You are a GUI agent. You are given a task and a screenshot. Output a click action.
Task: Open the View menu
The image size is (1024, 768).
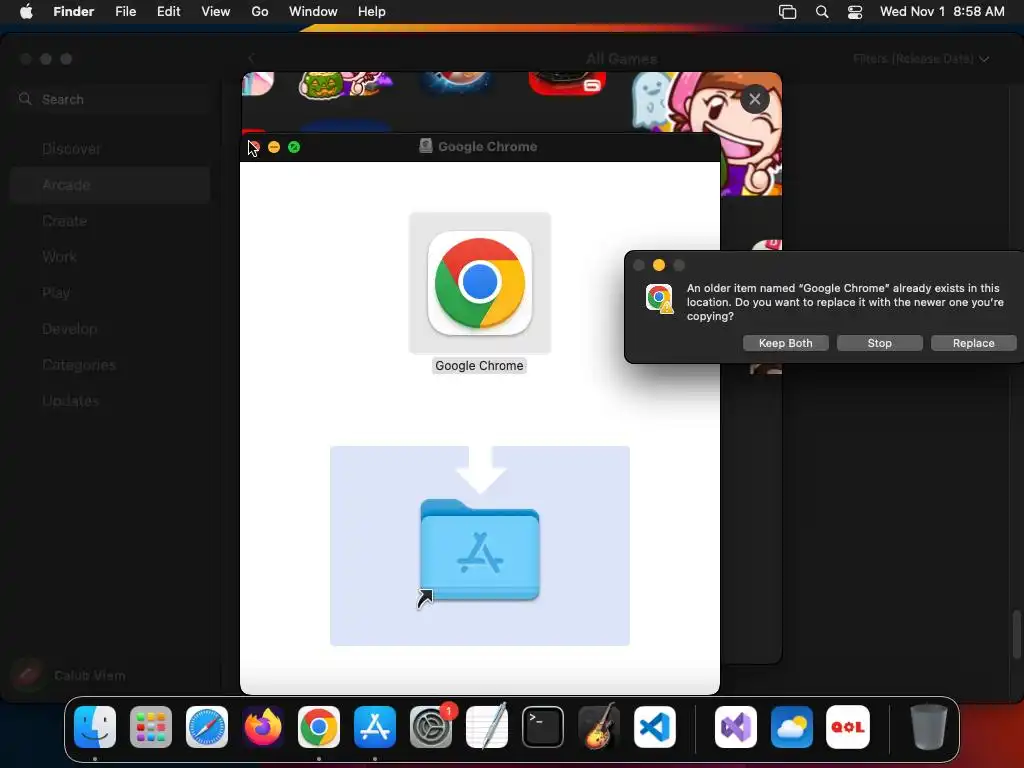(x=216, y=11)
